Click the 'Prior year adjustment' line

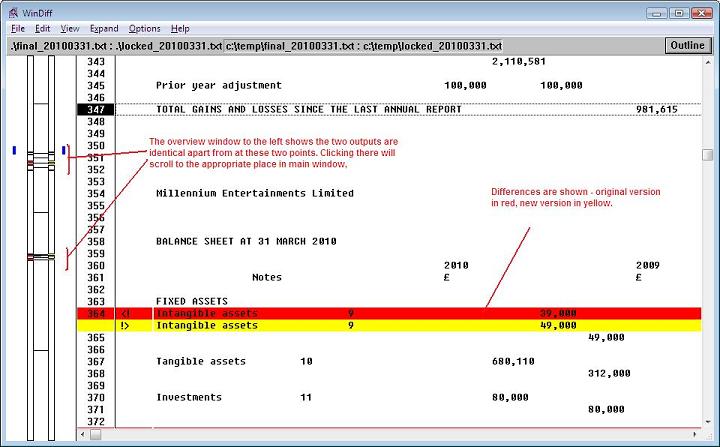(x=219, y=85)
